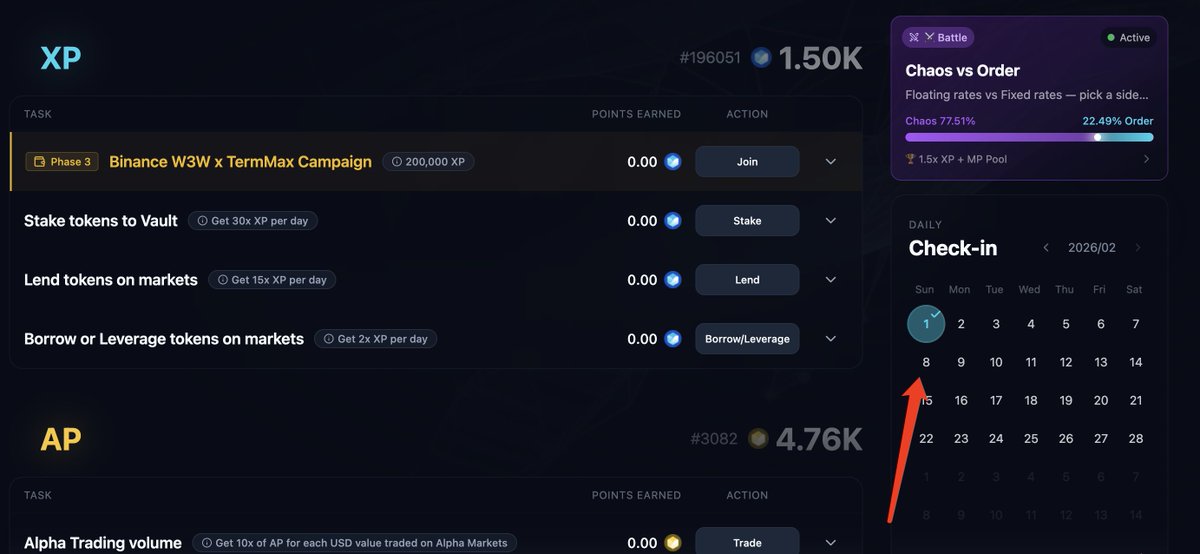Open battle details arrow in Chaos card

click(1146, 159)
